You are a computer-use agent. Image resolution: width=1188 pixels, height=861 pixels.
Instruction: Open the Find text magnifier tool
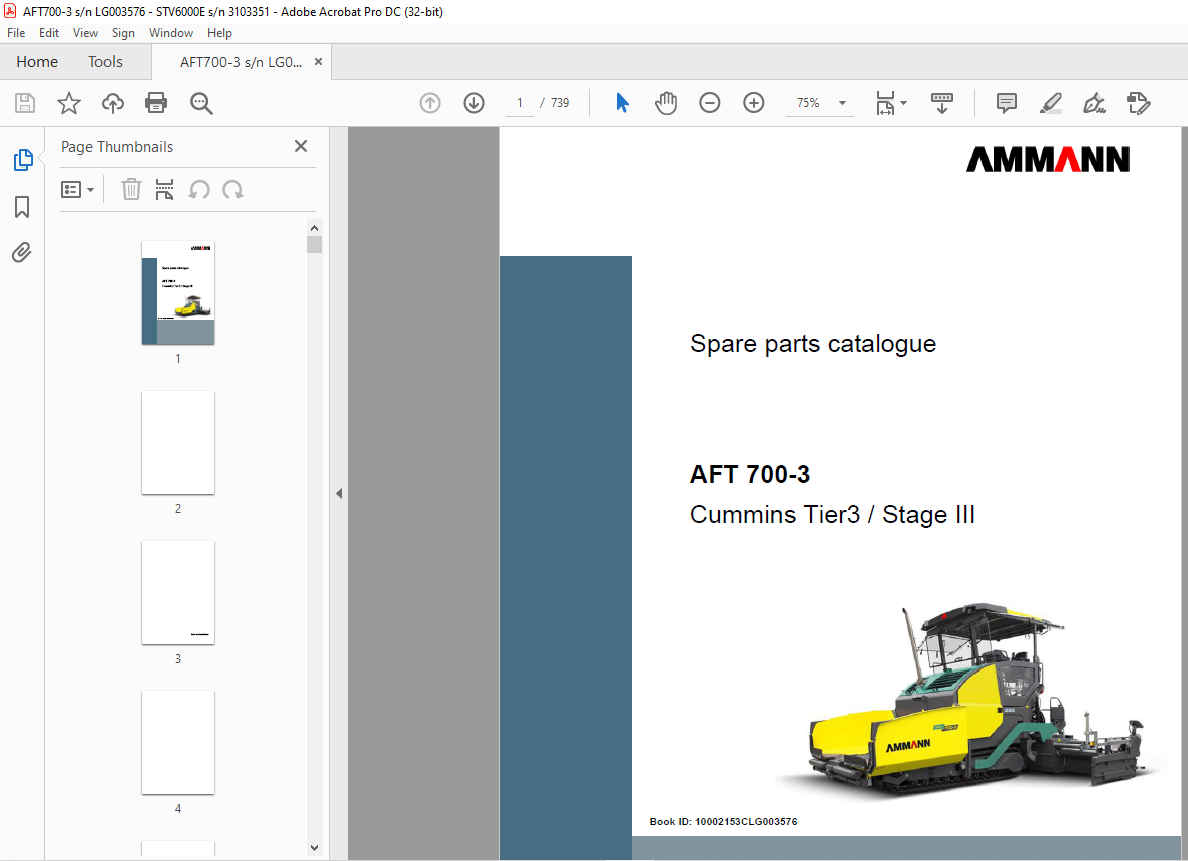(201, 103)
